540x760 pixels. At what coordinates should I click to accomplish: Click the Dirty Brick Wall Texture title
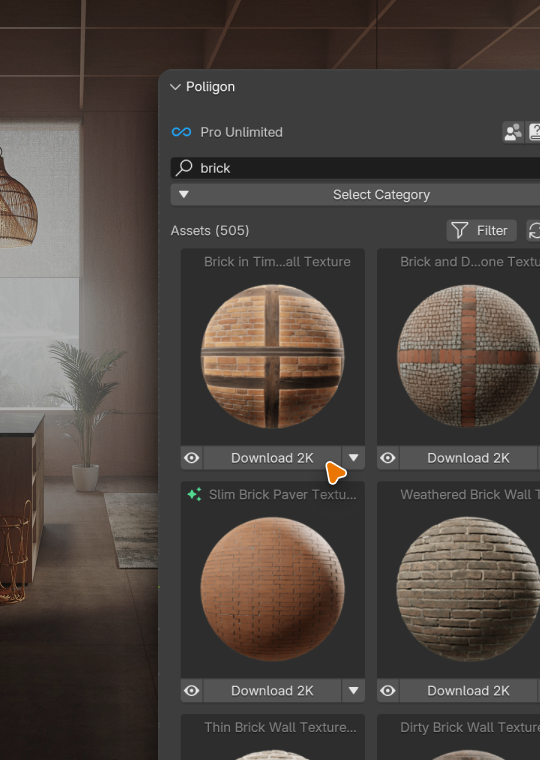pos(470,727)
